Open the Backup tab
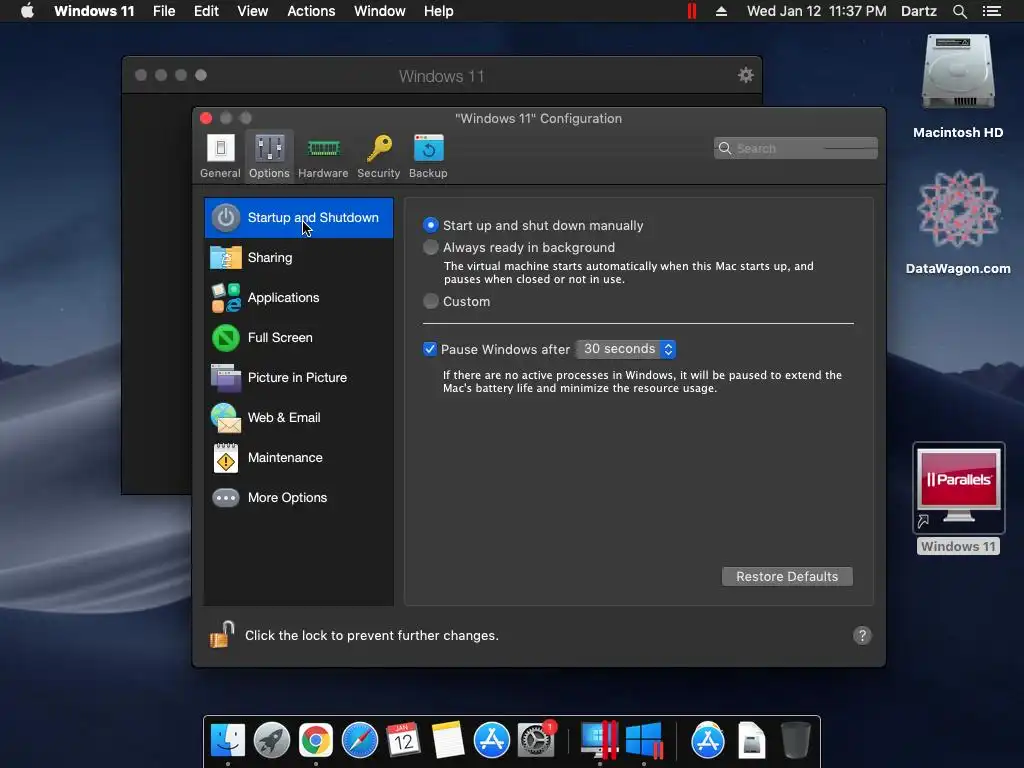The width and height of the screenshot is (1024, 768). (428, 155)
